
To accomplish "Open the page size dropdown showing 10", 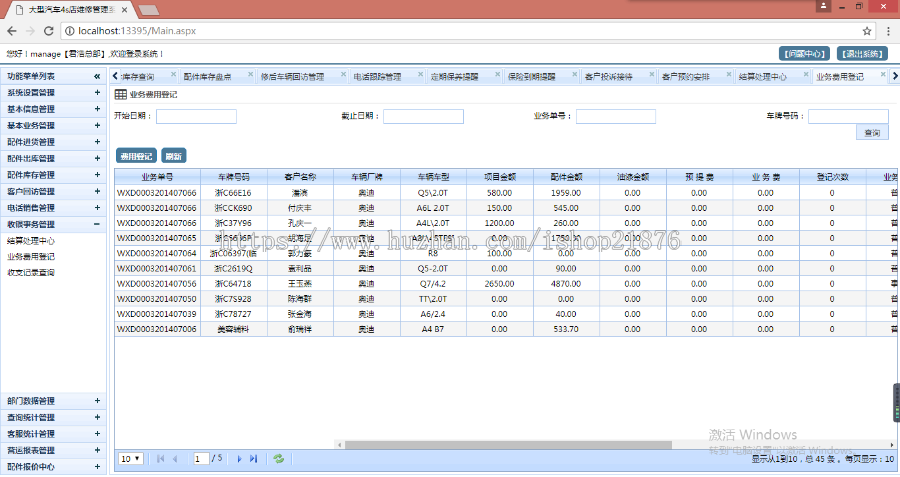I will click(130, 458).
